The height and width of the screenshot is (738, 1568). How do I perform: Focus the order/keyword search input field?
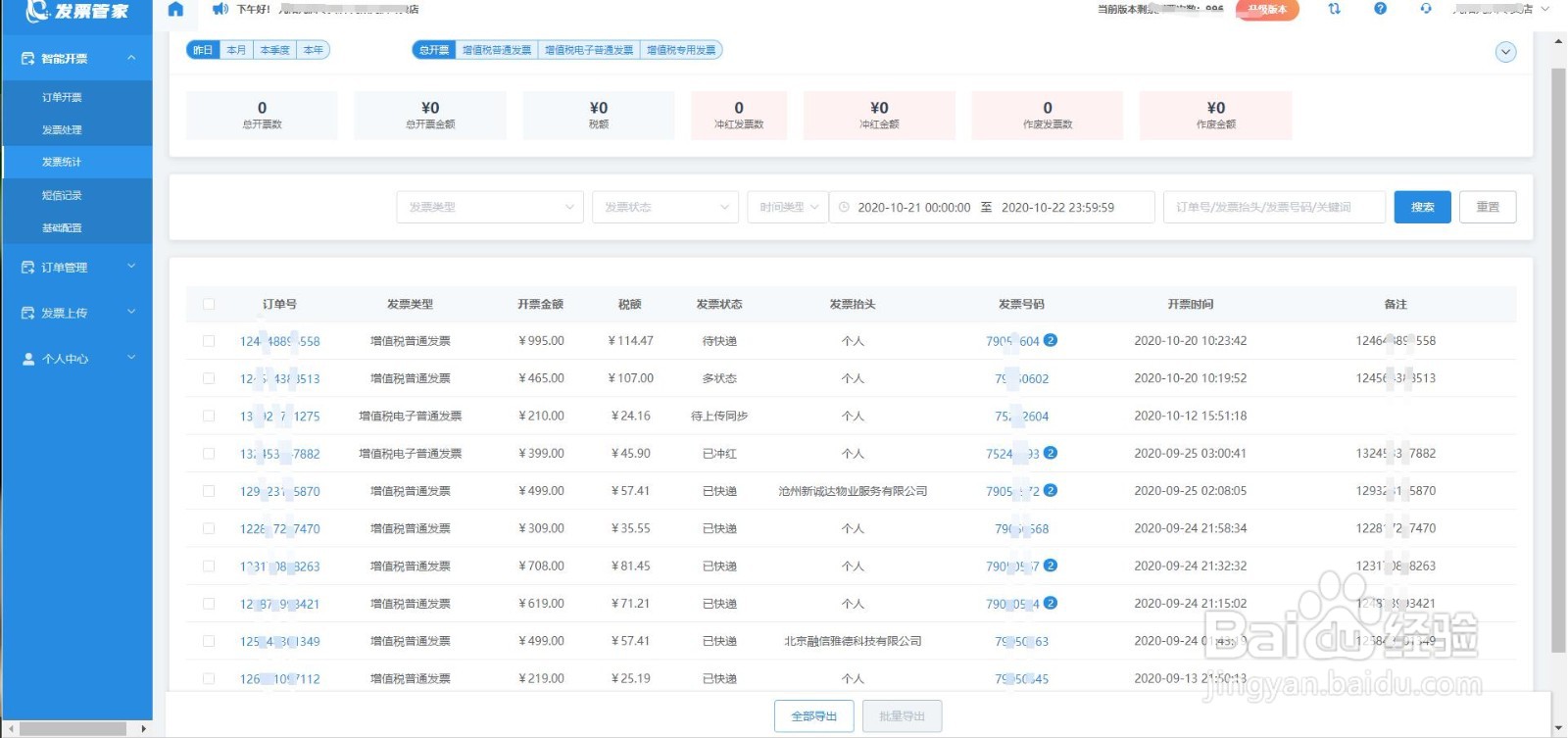tap(1274, 207)
